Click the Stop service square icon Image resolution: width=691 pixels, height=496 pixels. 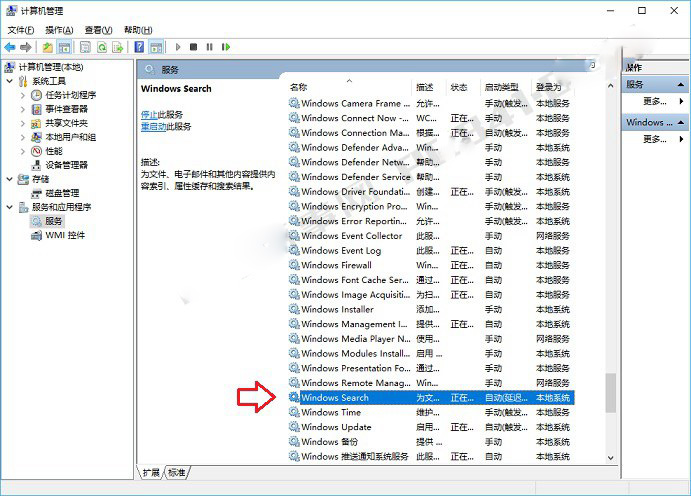(x=193, y=47)
